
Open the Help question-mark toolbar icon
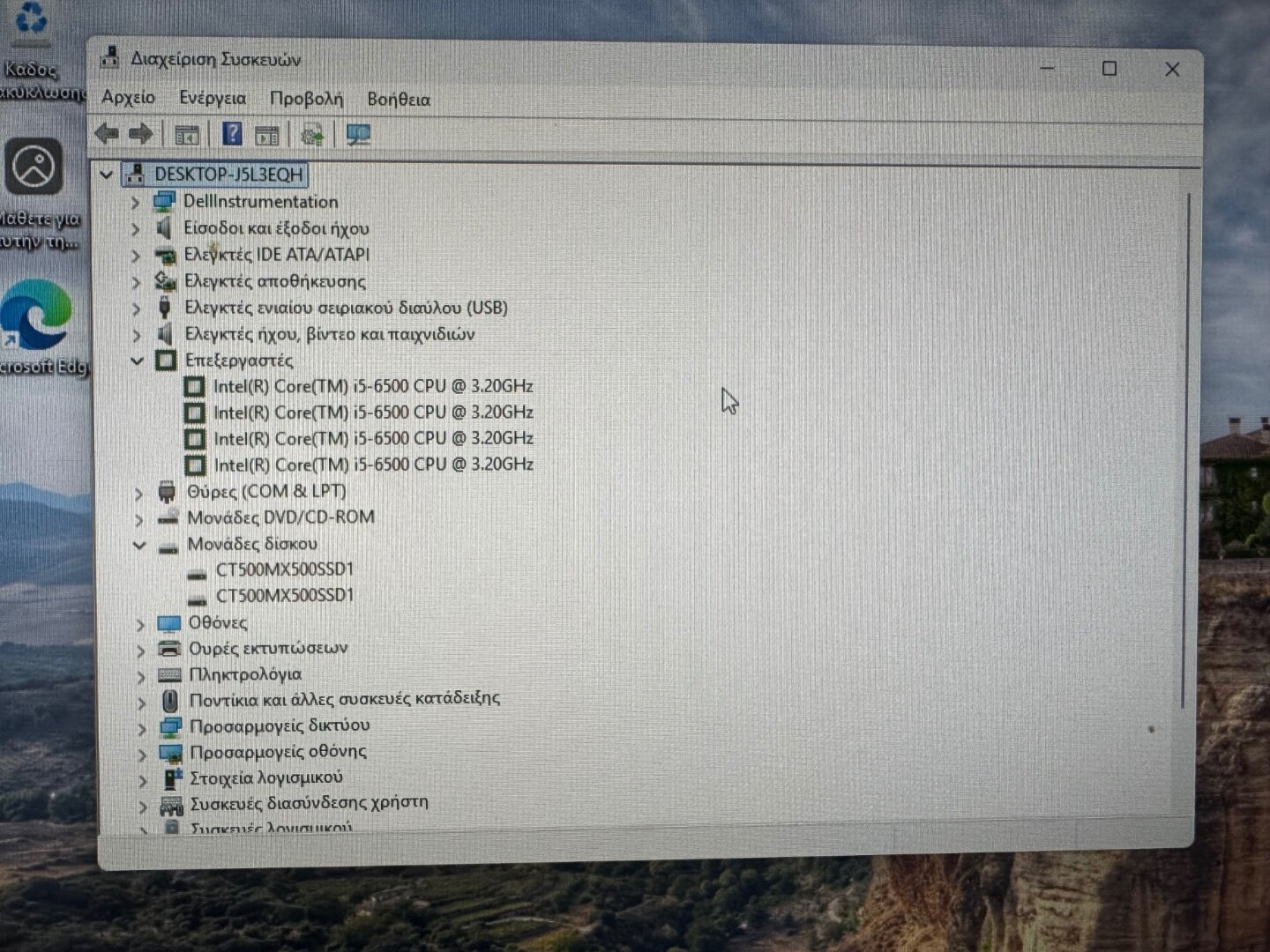click(x=232, y=134)
